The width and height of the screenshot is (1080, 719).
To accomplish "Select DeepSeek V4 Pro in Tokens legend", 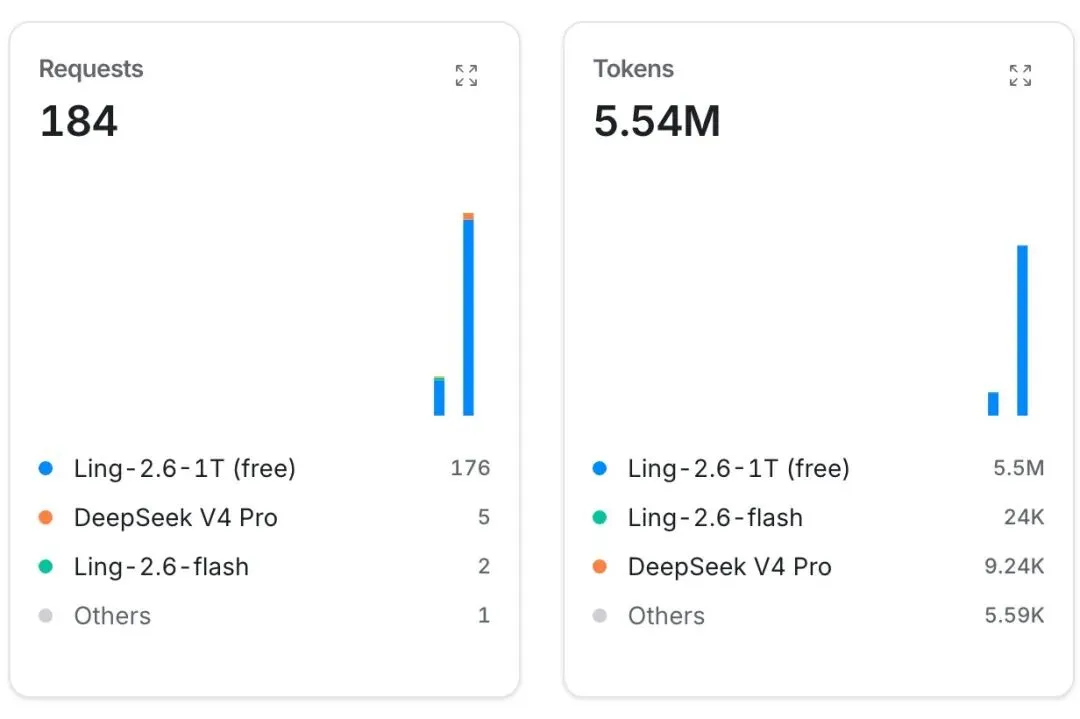I will (x=729, y=567).
